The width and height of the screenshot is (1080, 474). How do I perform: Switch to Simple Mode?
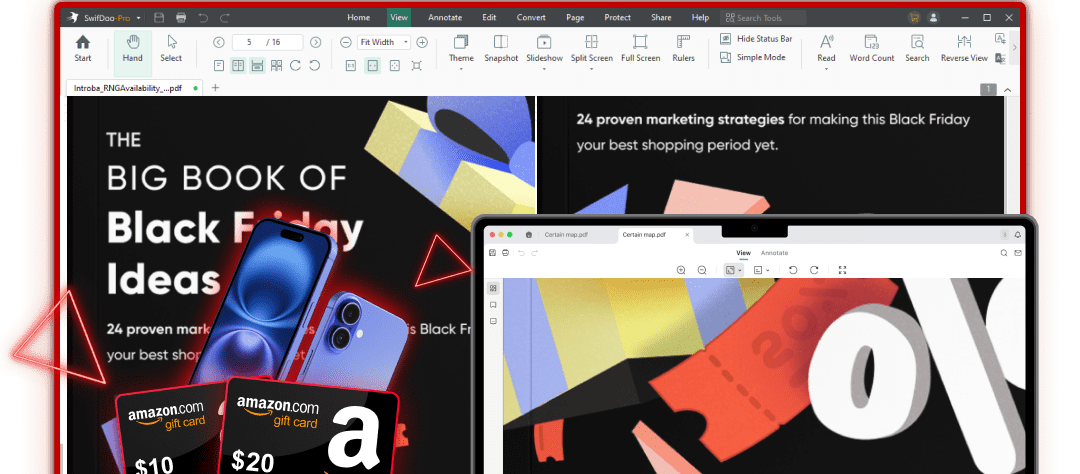(x=753, y=57)
